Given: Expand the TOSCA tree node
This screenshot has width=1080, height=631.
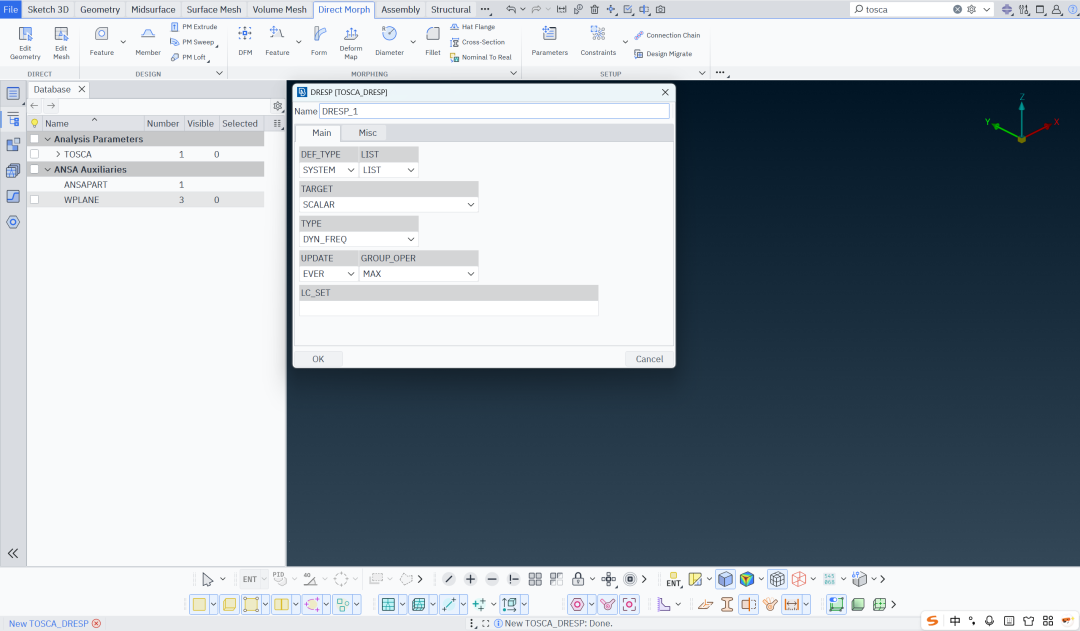Looking at the screenshot, I should [58, 154].
